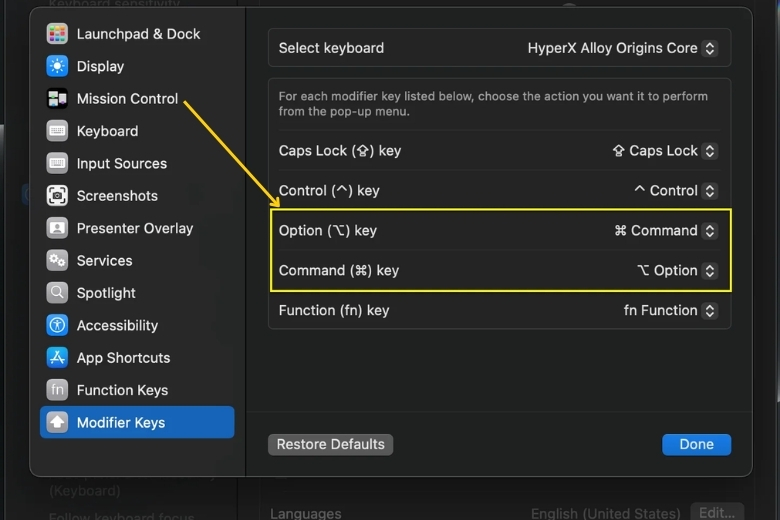
Task: Click the Spotlight magnifier icon
Action: click(57, 293)
